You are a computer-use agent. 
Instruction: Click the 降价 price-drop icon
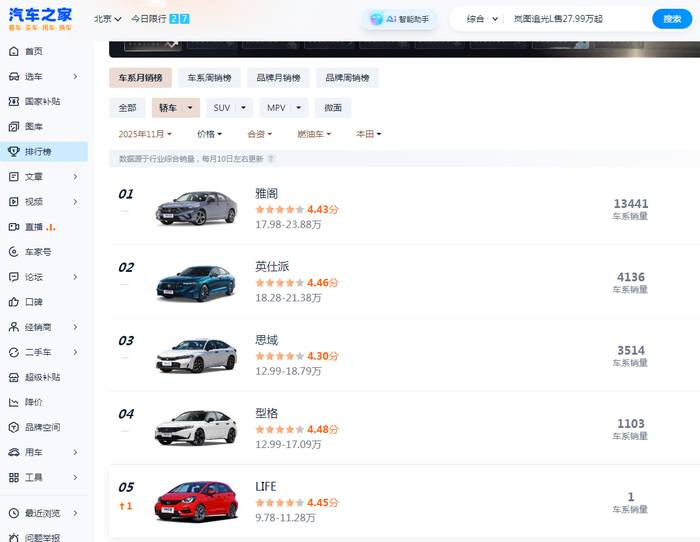point(14,402)
